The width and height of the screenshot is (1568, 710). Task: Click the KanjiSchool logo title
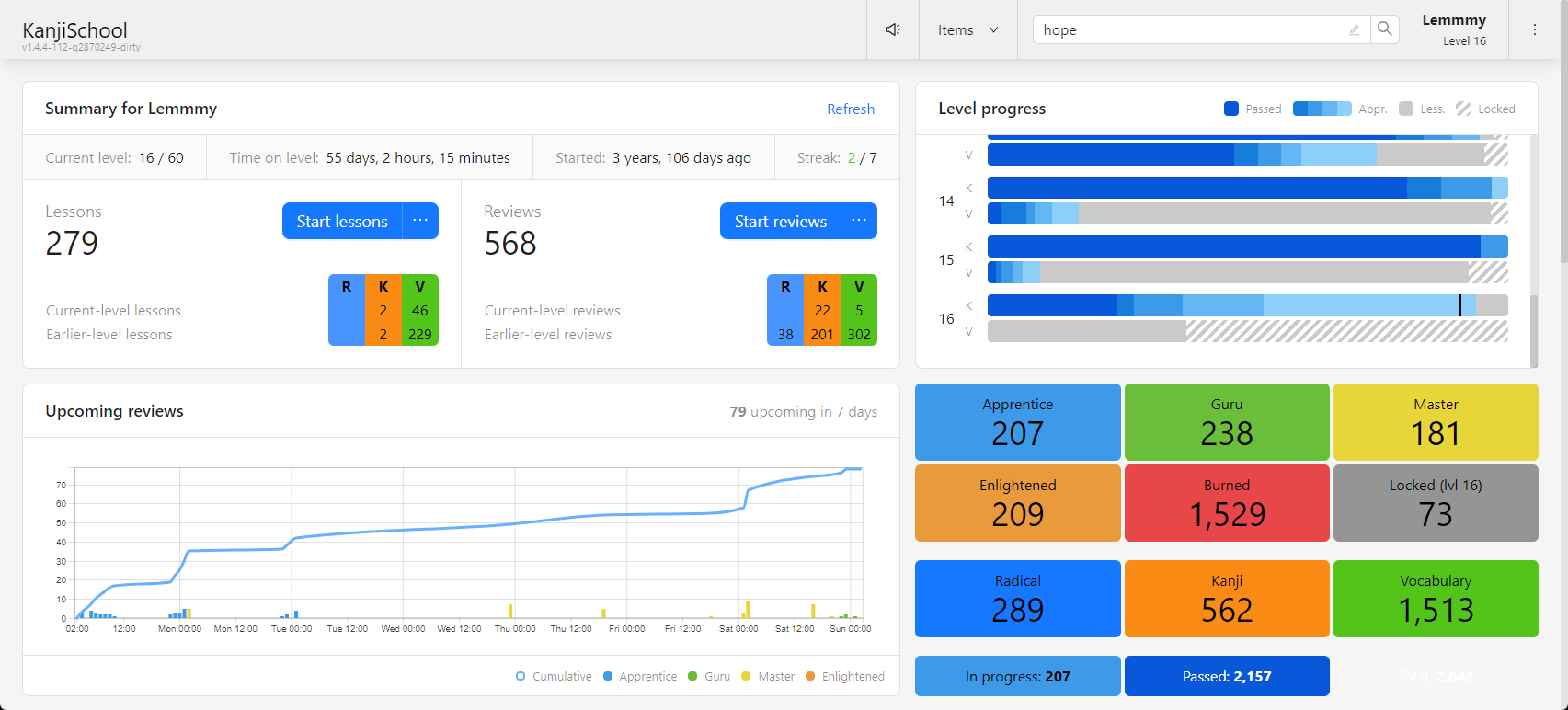tap(74, 30)
